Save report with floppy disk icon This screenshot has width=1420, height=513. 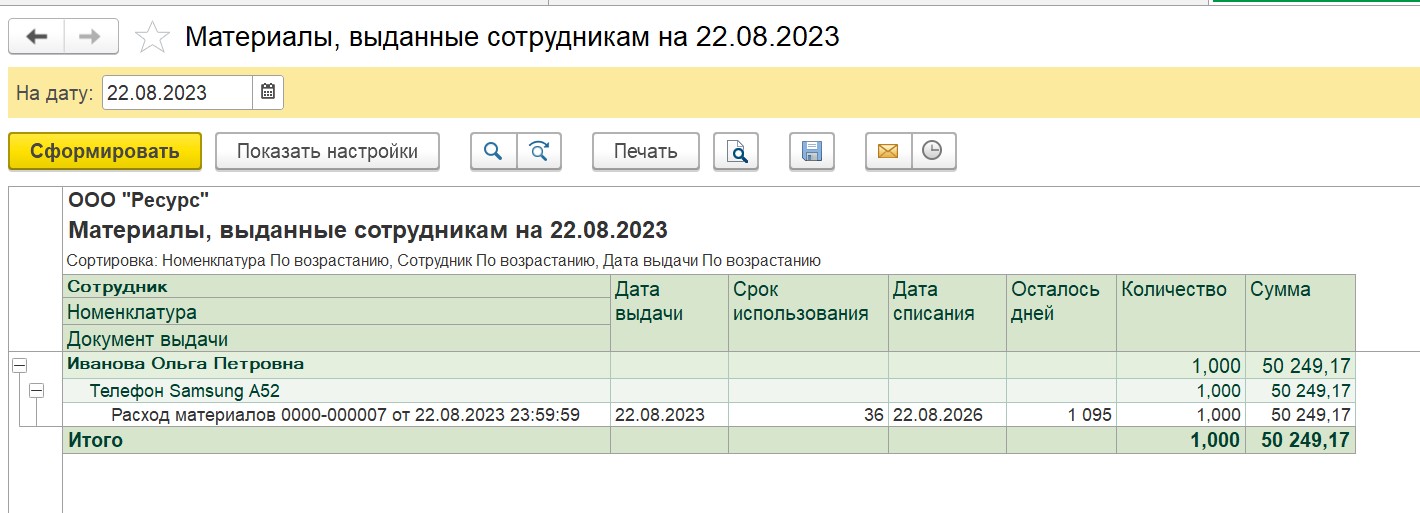point(812,151)
